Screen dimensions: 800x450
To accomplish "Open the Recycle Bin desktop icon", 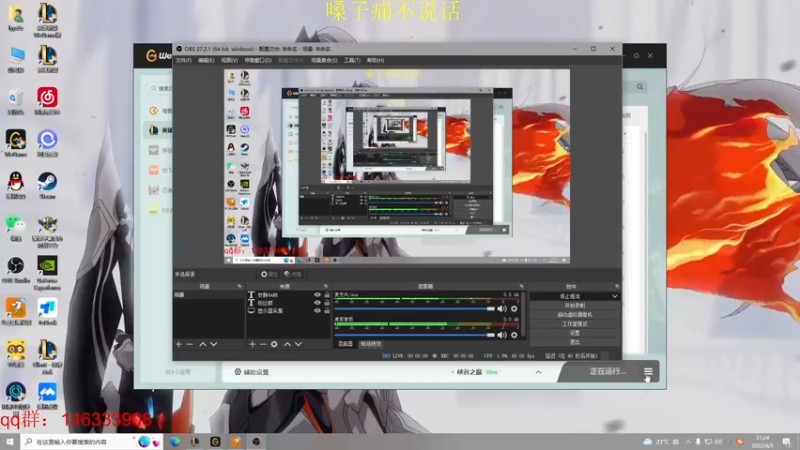I will 16,101.
